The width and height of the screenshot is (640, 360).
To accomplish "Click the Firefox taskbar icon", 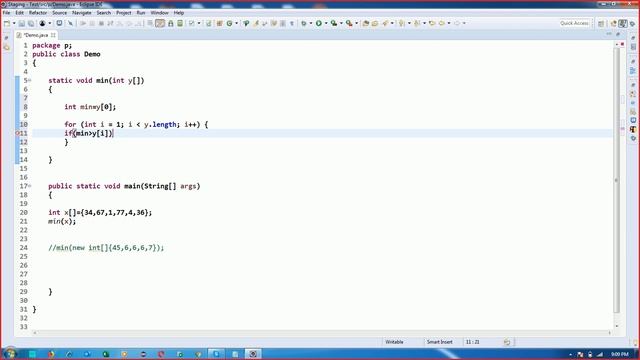I will click(51, 354).
